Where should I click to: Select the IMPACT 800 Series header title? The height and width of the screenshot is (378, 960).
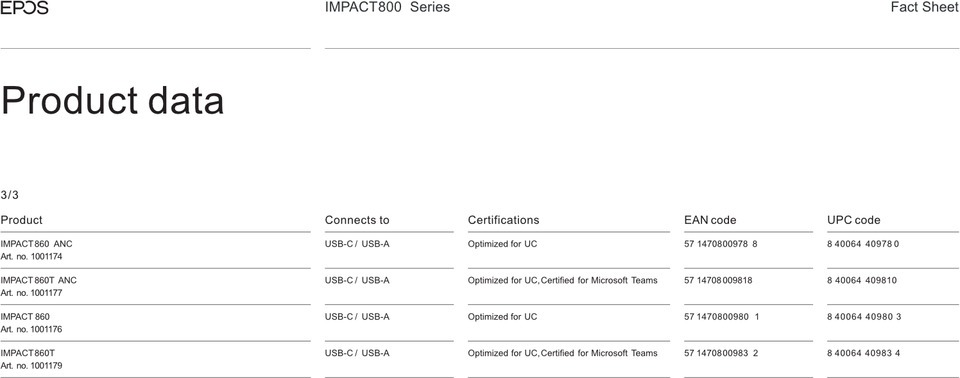(387, 7)
